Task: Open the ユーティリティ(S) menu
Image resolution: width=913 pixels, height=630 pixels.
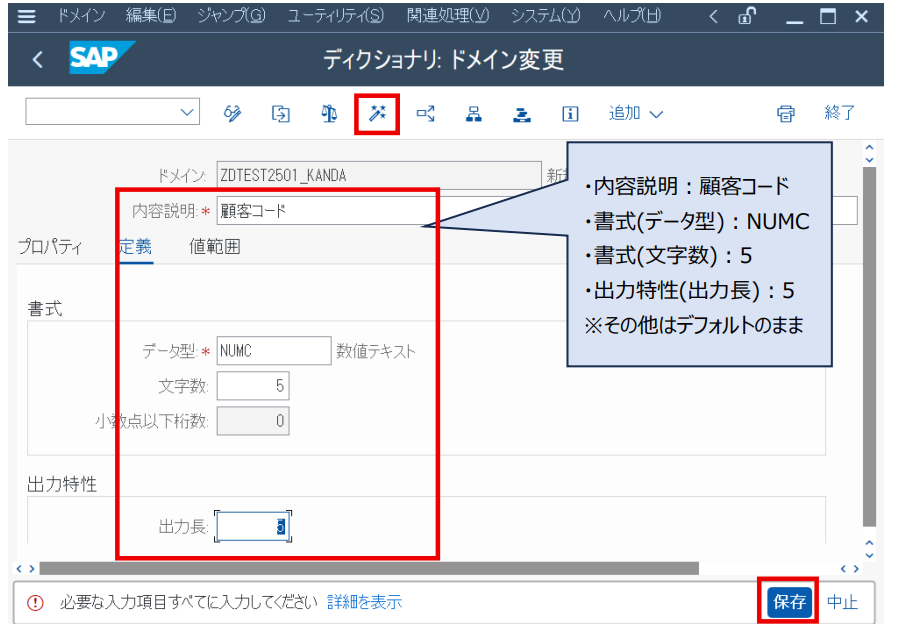Action: (x=336, y=16)
